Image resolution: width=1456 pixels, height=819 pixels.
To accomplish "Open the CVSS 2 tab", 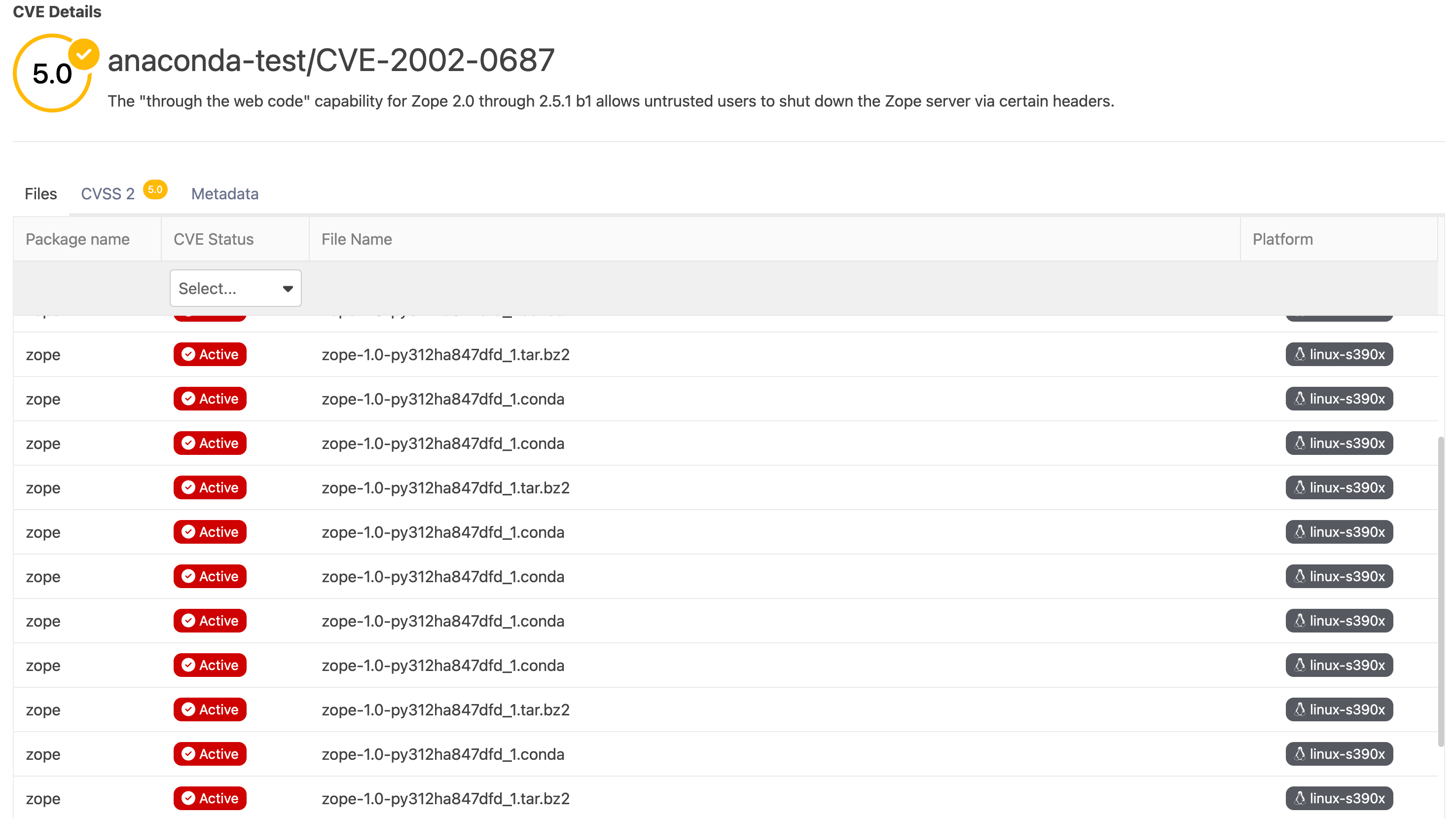I will (108, 194).
